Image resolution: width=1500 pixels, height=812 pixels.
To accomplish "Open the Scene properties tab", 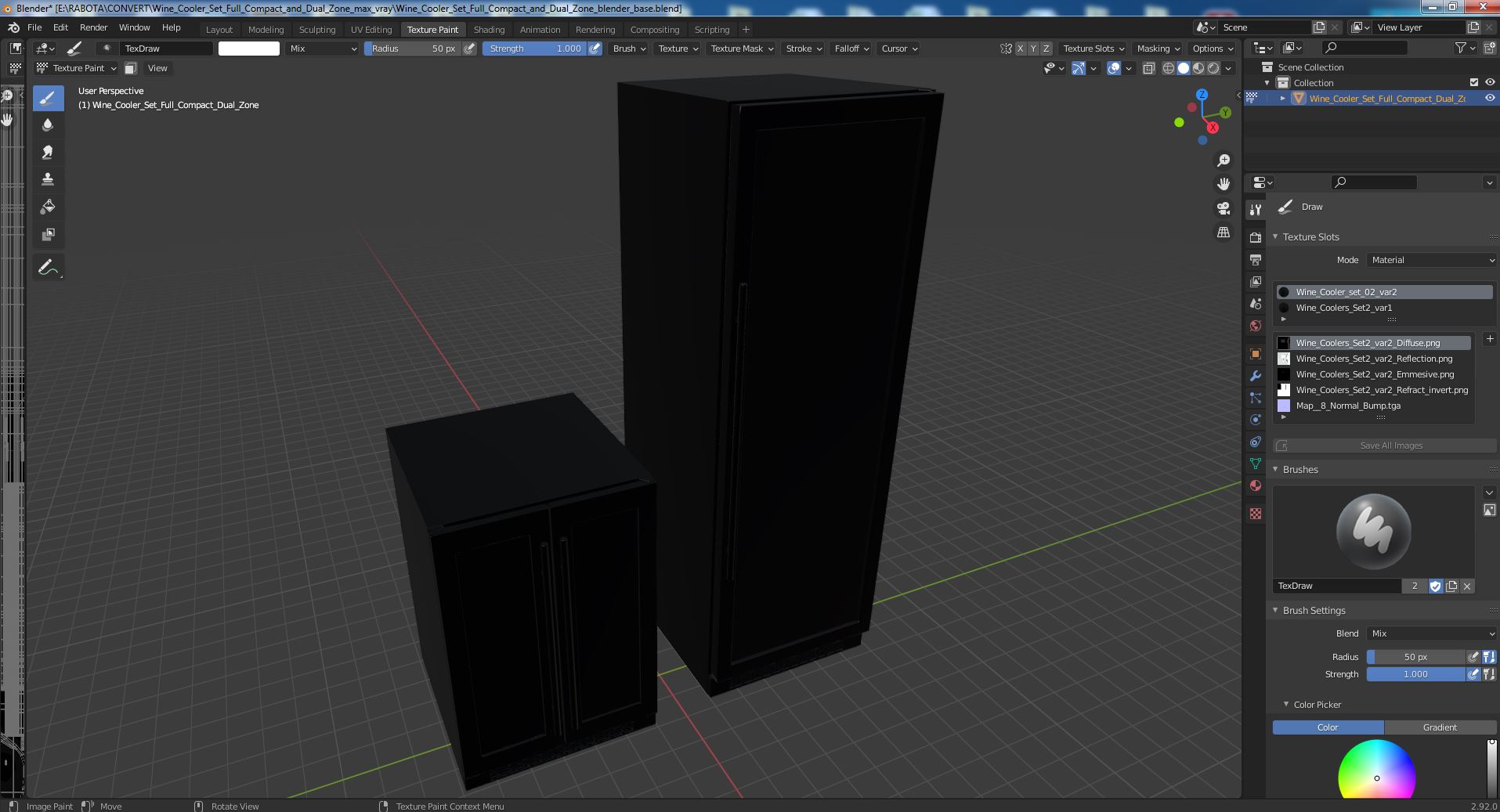I will pos(1256,303).
